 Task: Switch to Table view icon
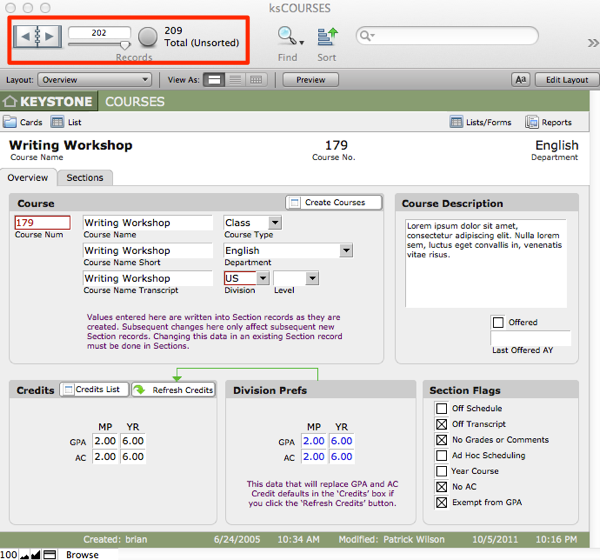256,80
